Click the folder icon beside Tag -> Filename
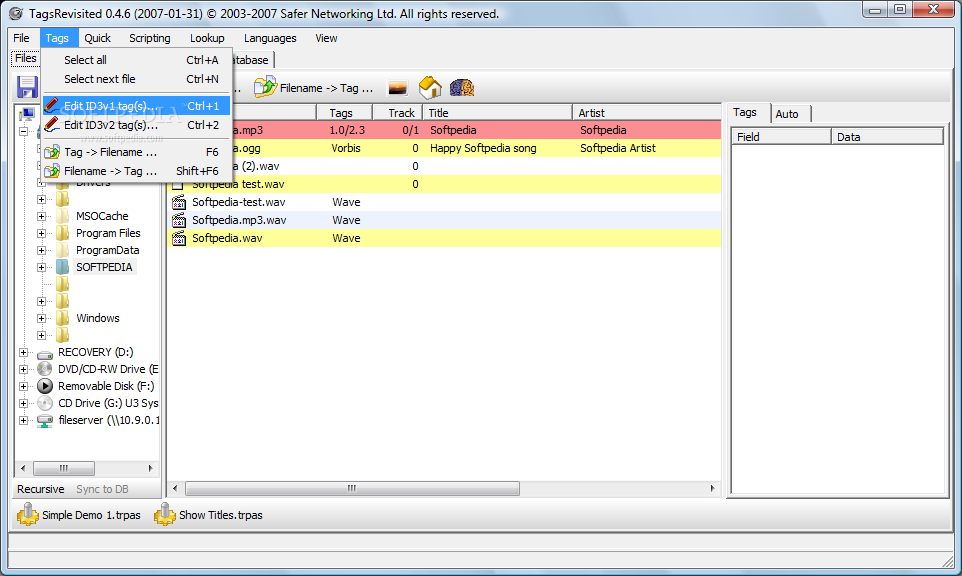 52,152
